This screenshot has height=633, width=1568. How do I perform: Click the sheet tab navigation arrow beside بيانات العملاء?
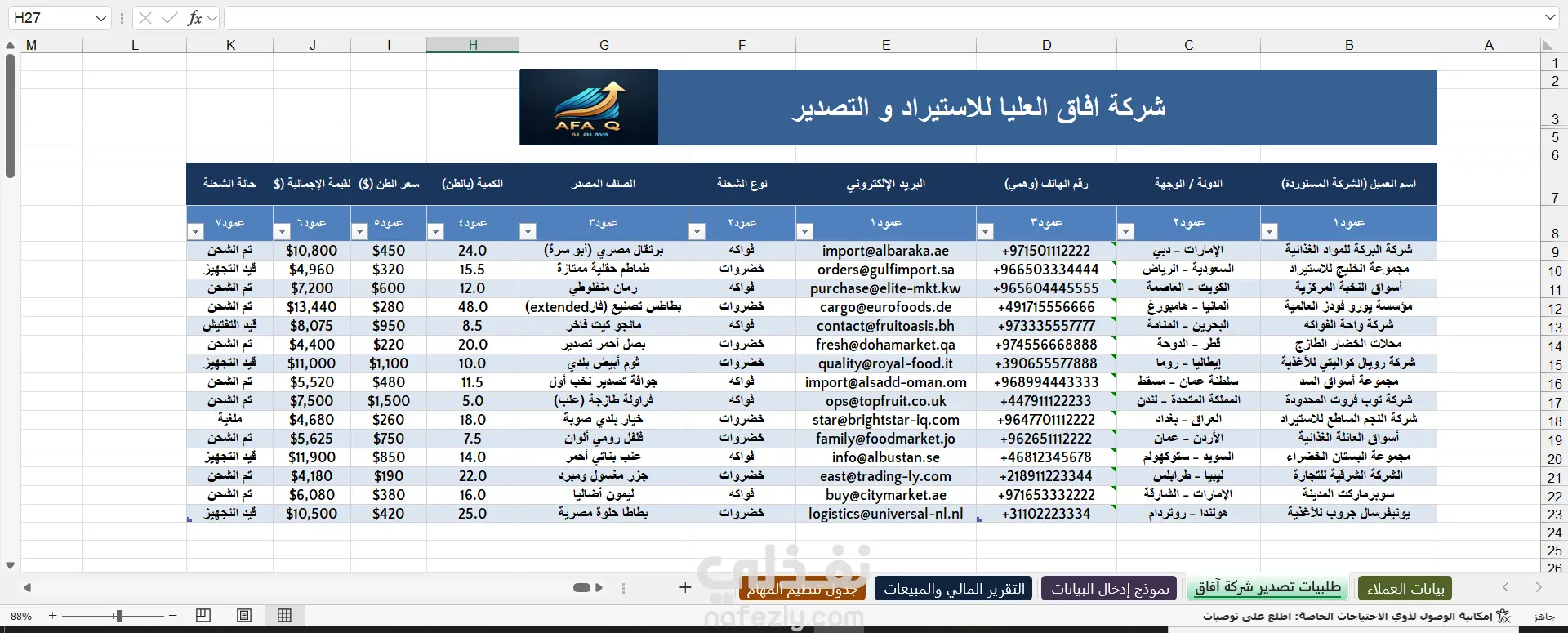click(1506, 588)
